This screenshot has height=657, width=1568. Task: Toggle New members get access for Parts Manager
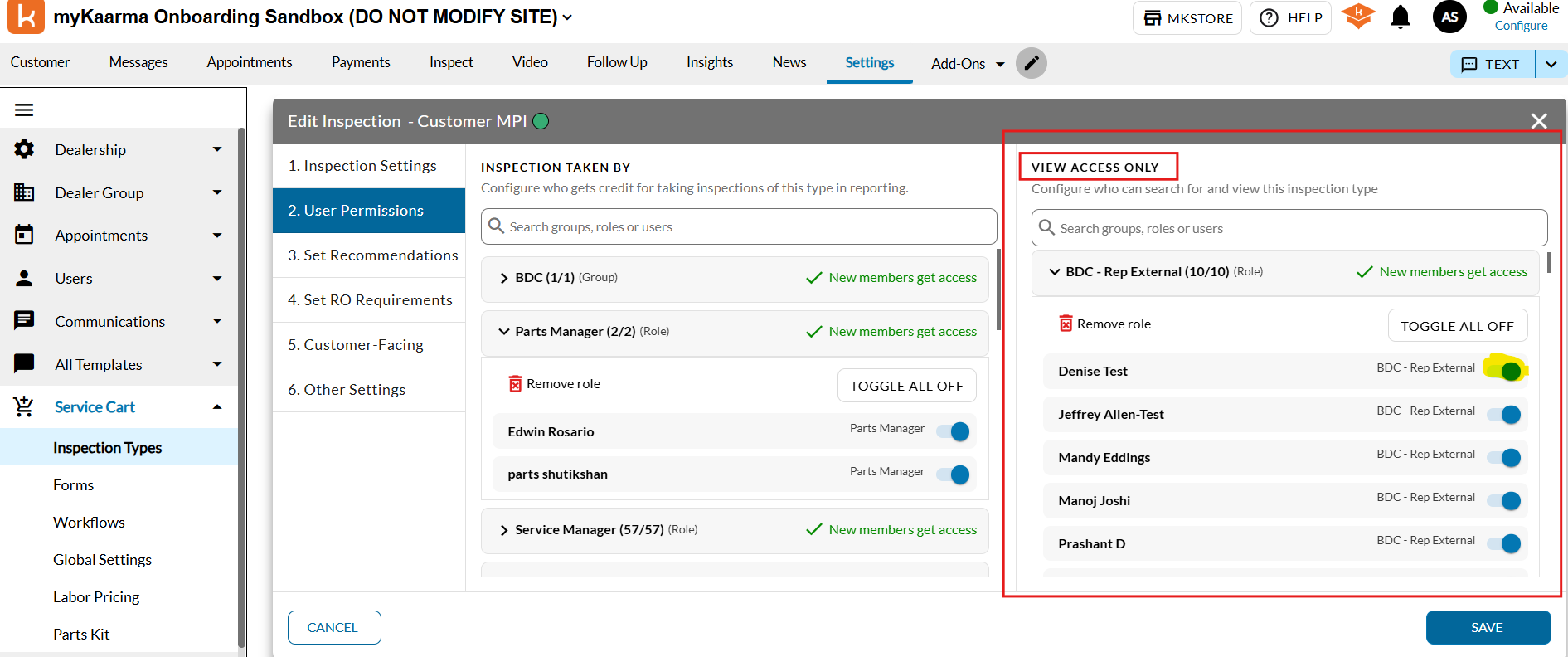click(891, 332)
